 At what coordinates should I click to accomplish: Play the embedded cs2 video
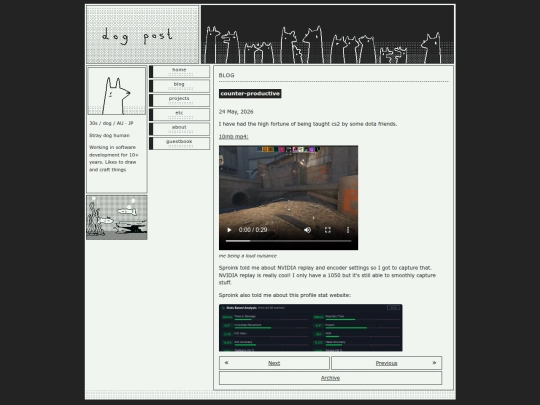[229, 230]
